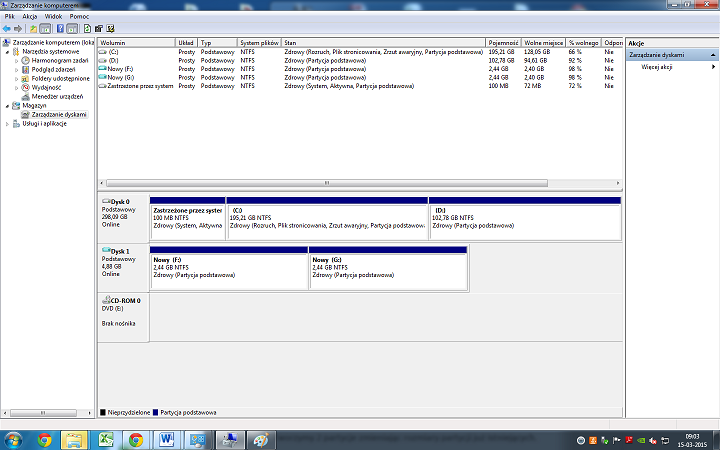Expand the Usługi i aplikacje node

pos(4,123)
